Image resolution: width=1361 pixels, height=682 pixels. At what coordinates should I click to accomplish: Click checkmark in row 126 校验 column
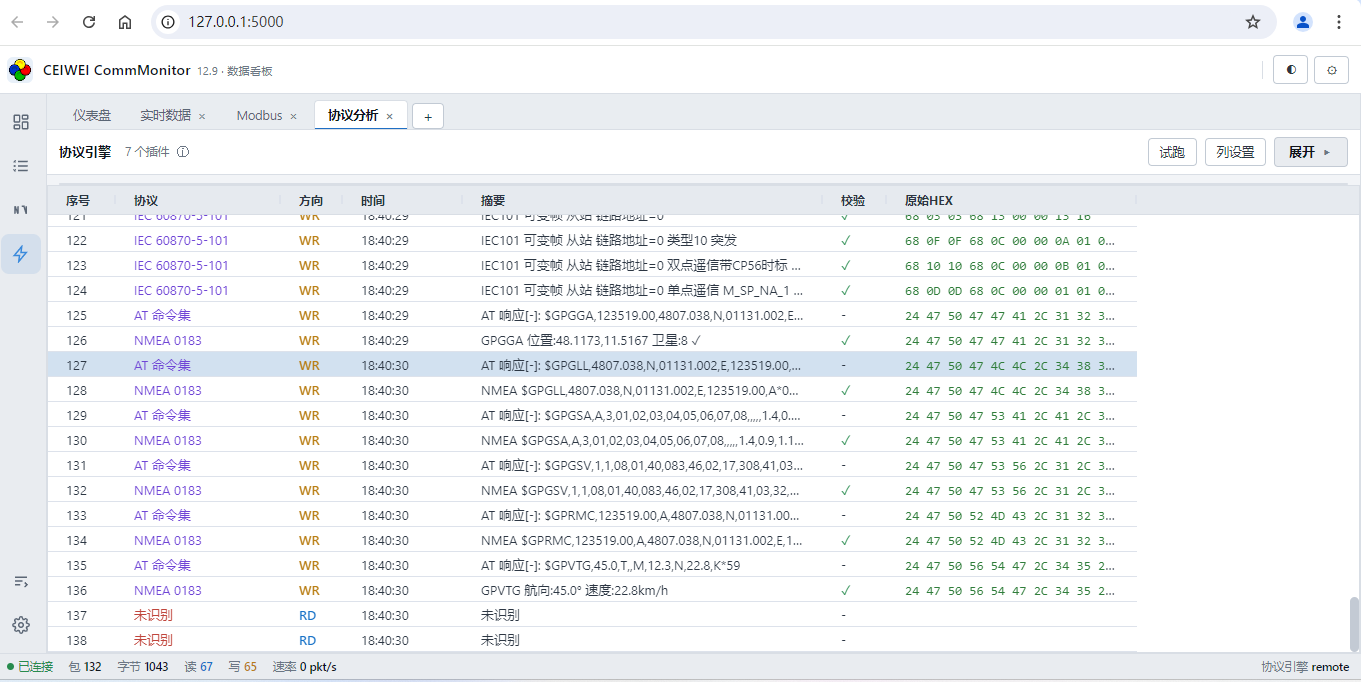click(x=845, y=340)
